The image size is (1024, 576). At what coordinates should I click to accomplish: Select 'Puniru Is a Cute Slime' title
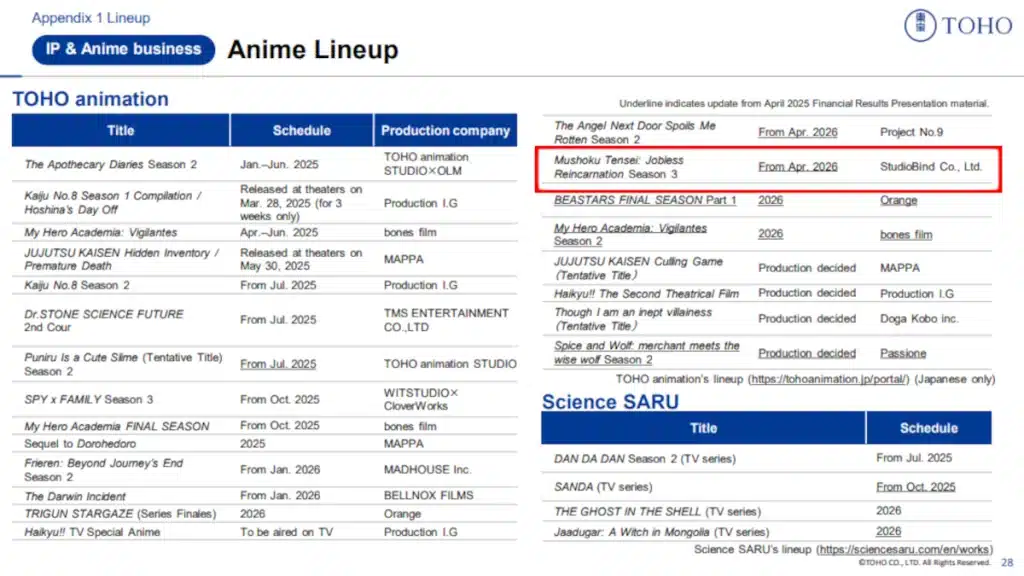click(x=123, y=364)
